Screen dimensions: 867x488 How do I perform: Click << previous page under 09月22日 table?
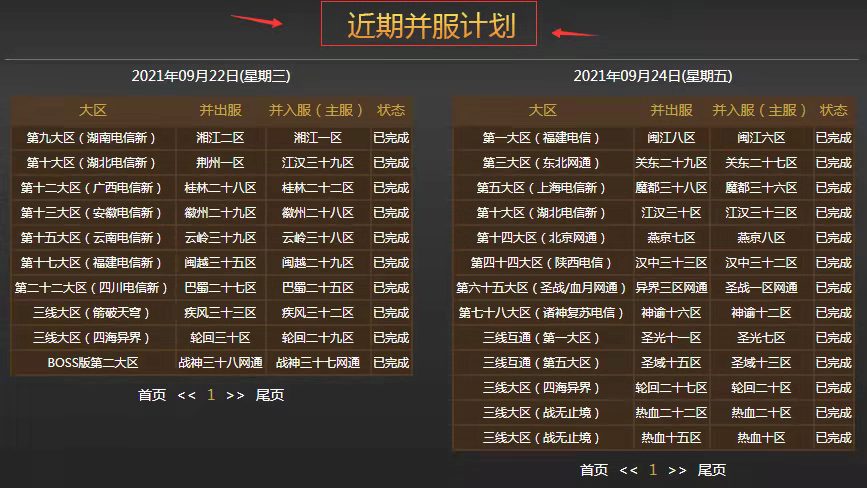pyautogui.click(x=186, y=395)
